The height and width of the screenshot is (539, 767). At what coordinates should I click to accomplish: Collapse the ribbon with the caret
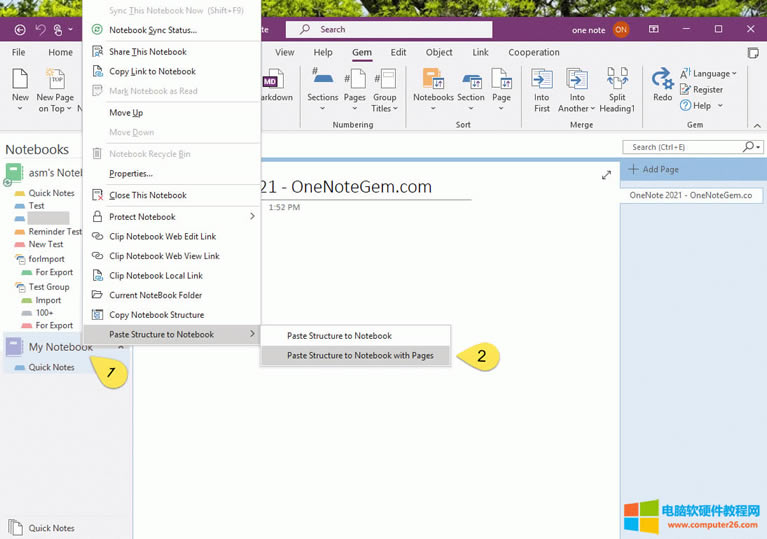pos(757,126)
